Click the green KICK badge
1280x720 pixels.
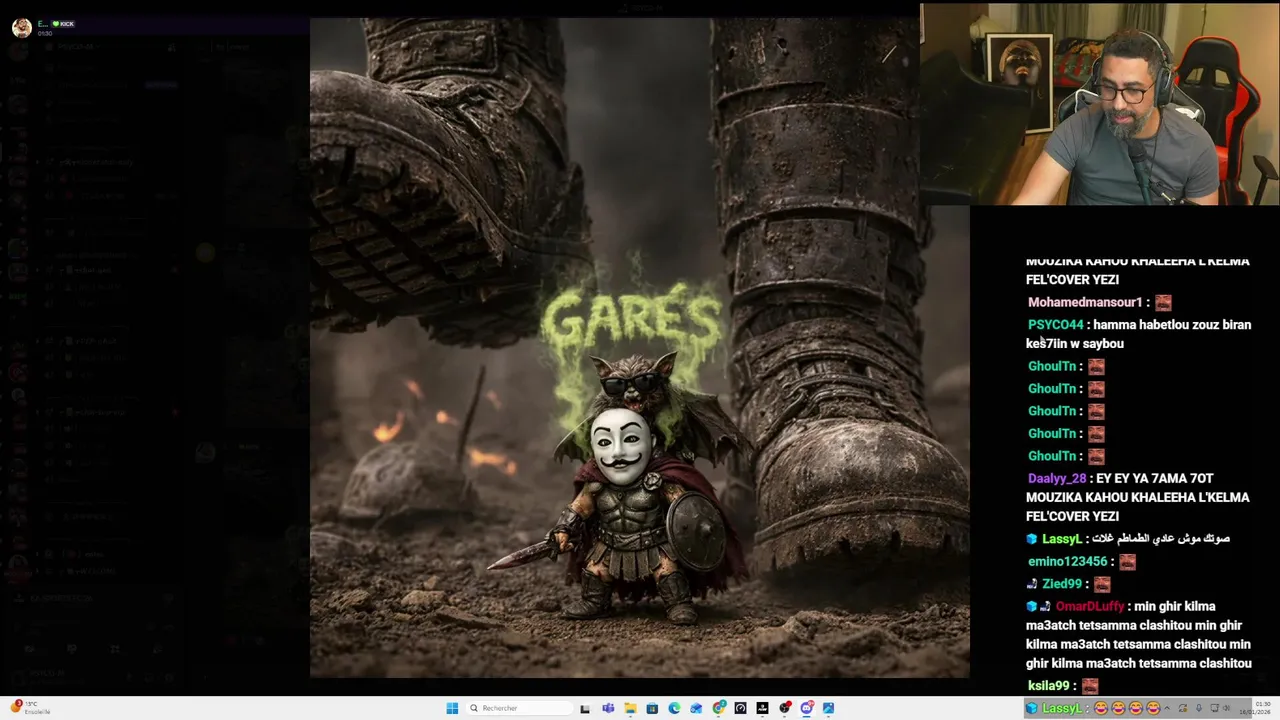(x=63, y=24)
